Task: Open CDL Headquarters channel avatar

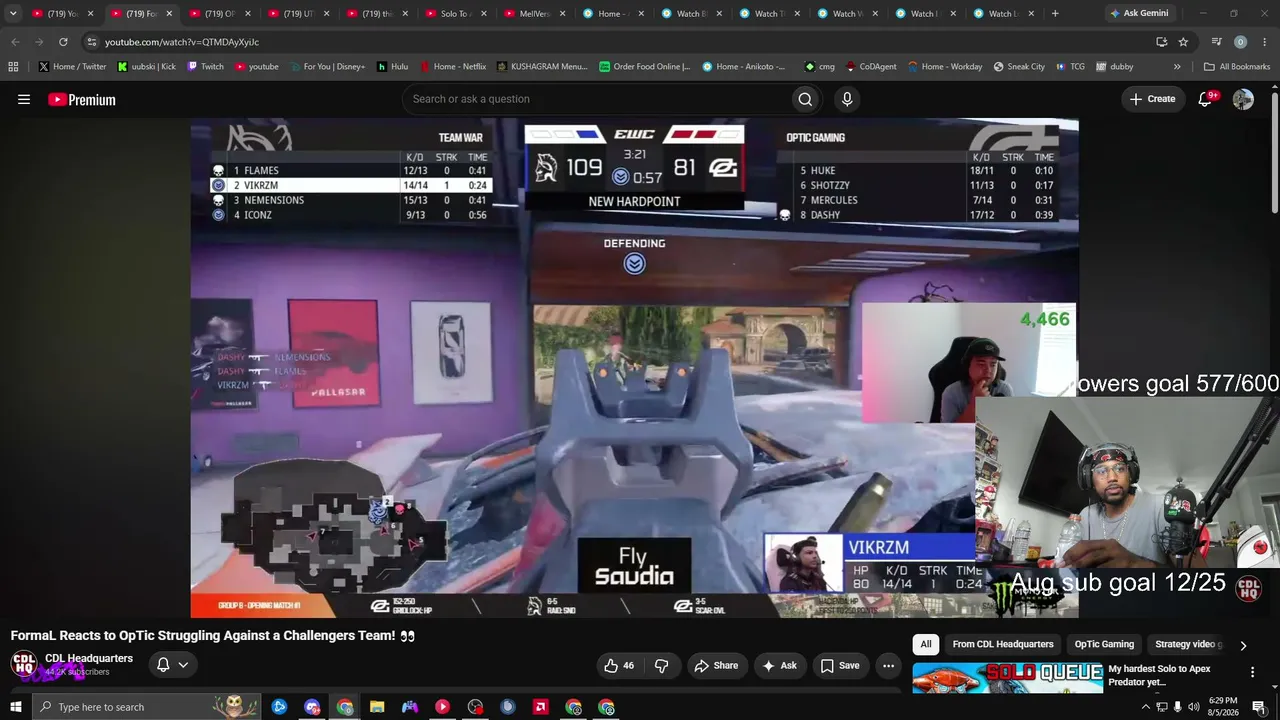Action: (24, 664)
